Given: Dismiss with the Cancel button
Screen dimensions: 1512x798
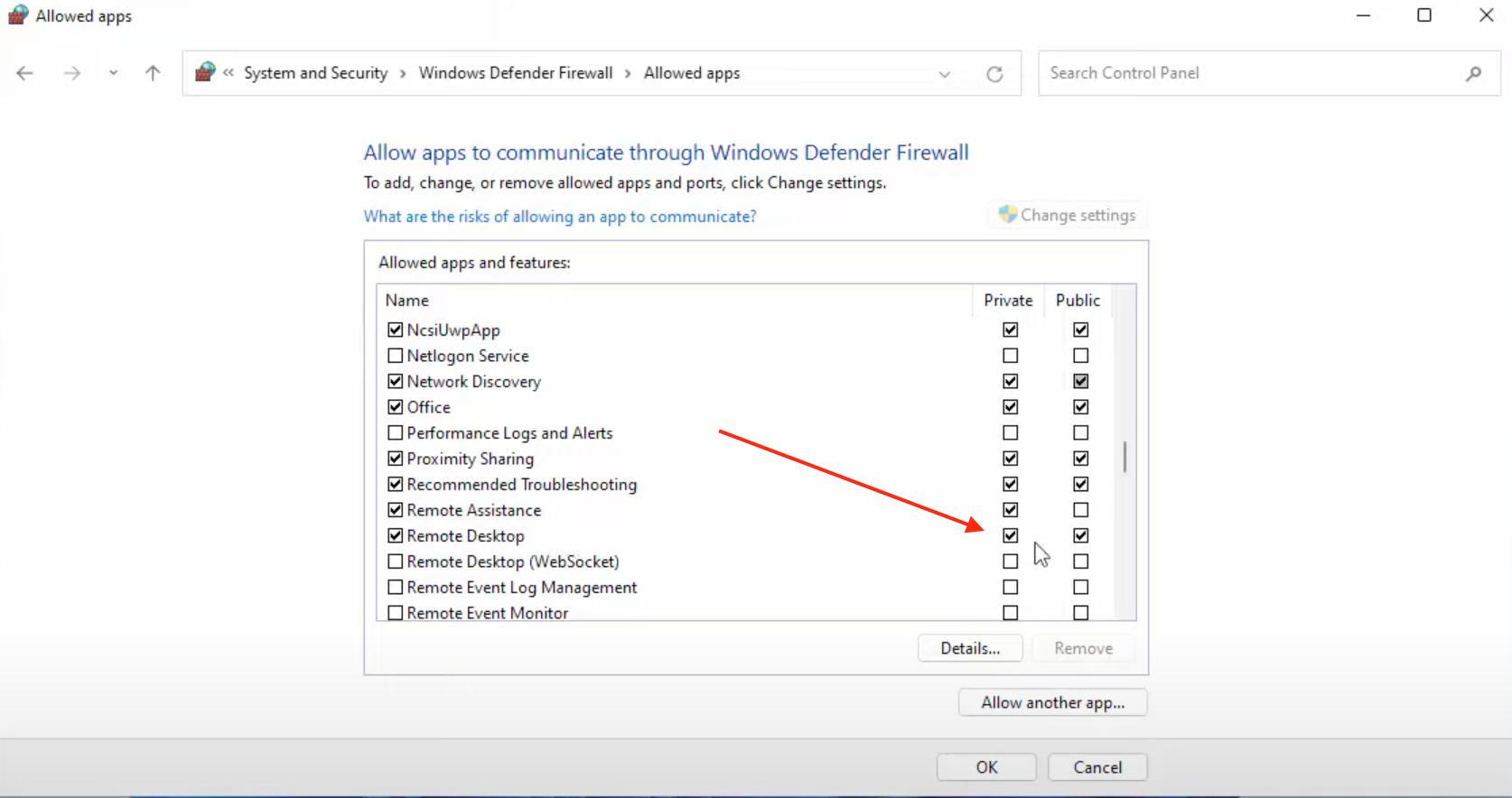Looking at the screenshot, I should [x=1097, y=767].
